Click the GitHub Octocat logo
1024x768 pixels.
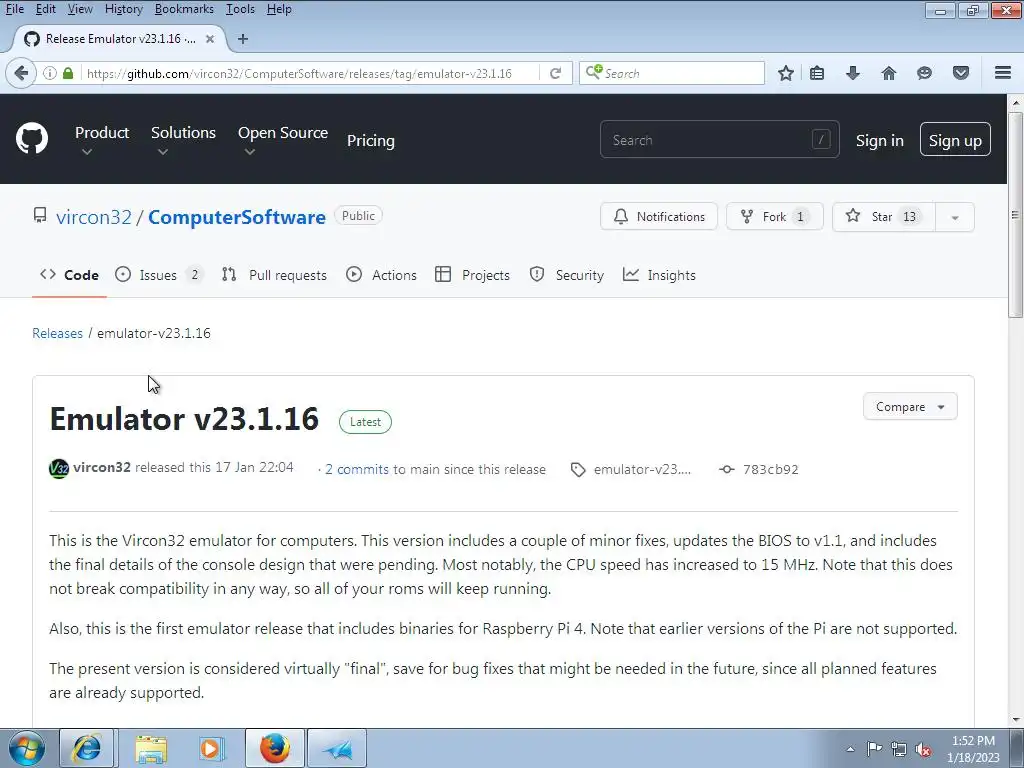click(31, 138)
